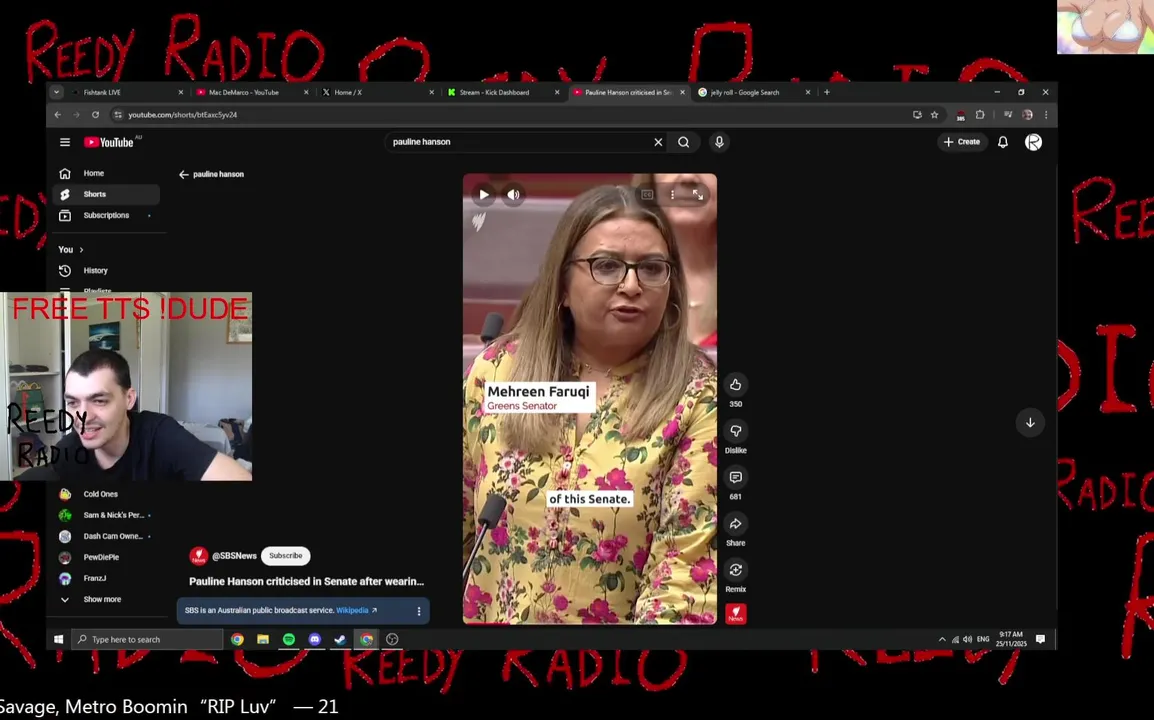Open Steam from the taskbar

(340, 639)
